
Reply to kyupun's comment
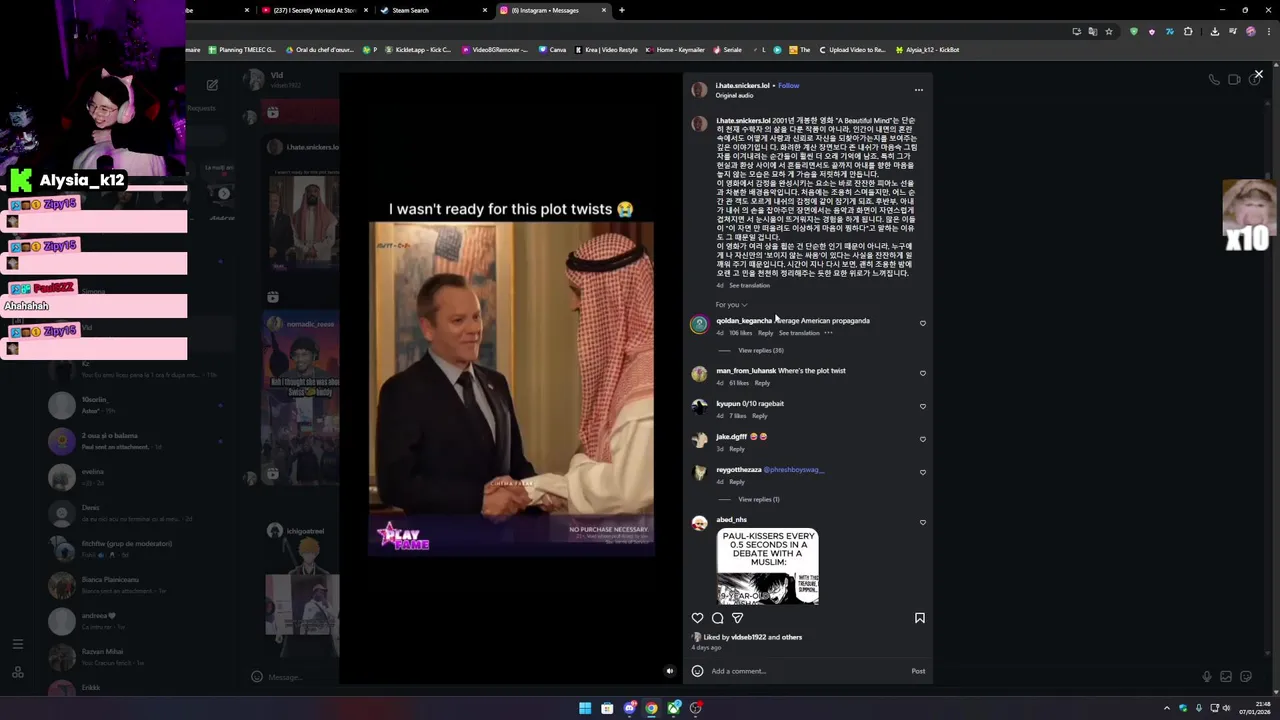tap(760, 416)
